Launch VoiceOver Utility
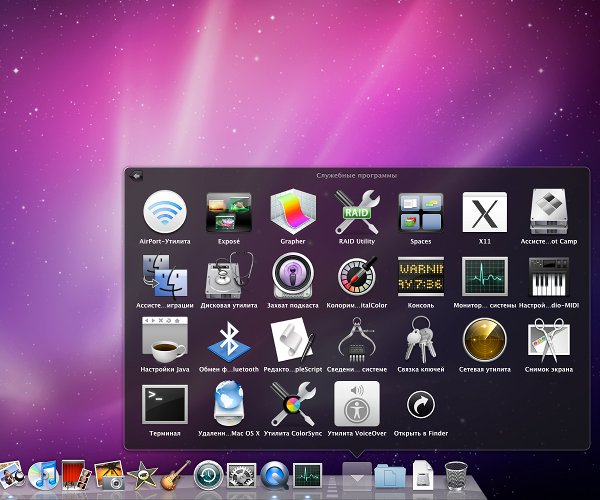 coord(357,403)
